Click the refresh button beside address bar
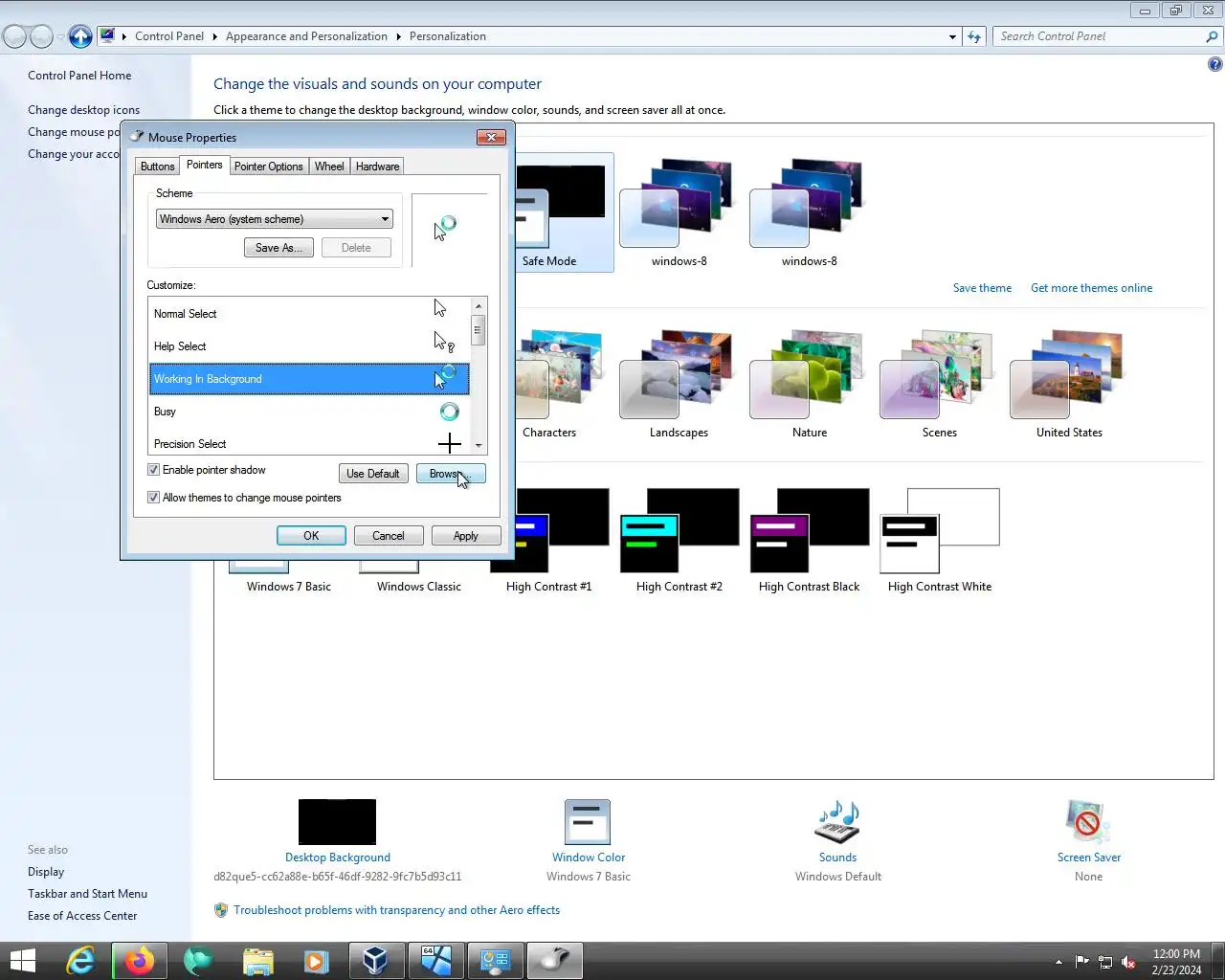The image size is (1225, 980). pos(974,36)
